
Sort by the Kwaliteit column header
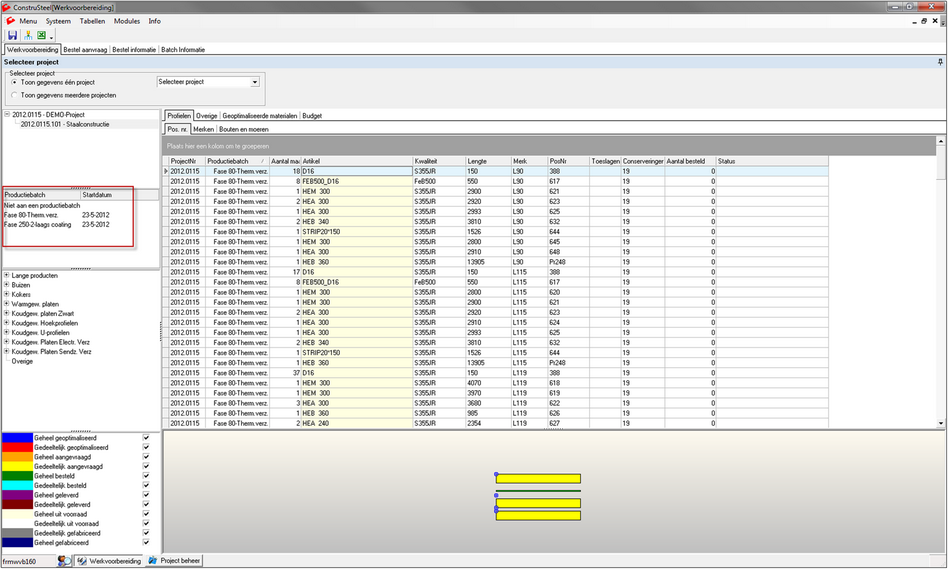coord(439,161)
